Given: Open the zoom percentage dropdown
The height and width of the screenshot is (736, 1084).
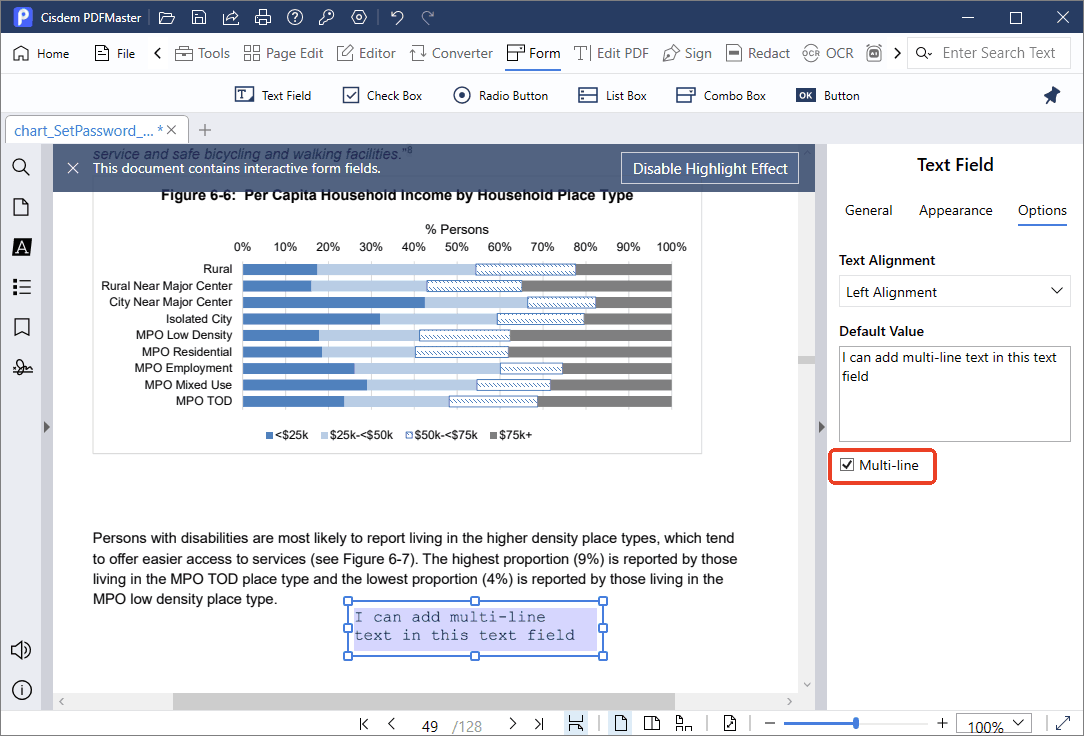Looking at the screenshot, I should tap(1018, 723).
